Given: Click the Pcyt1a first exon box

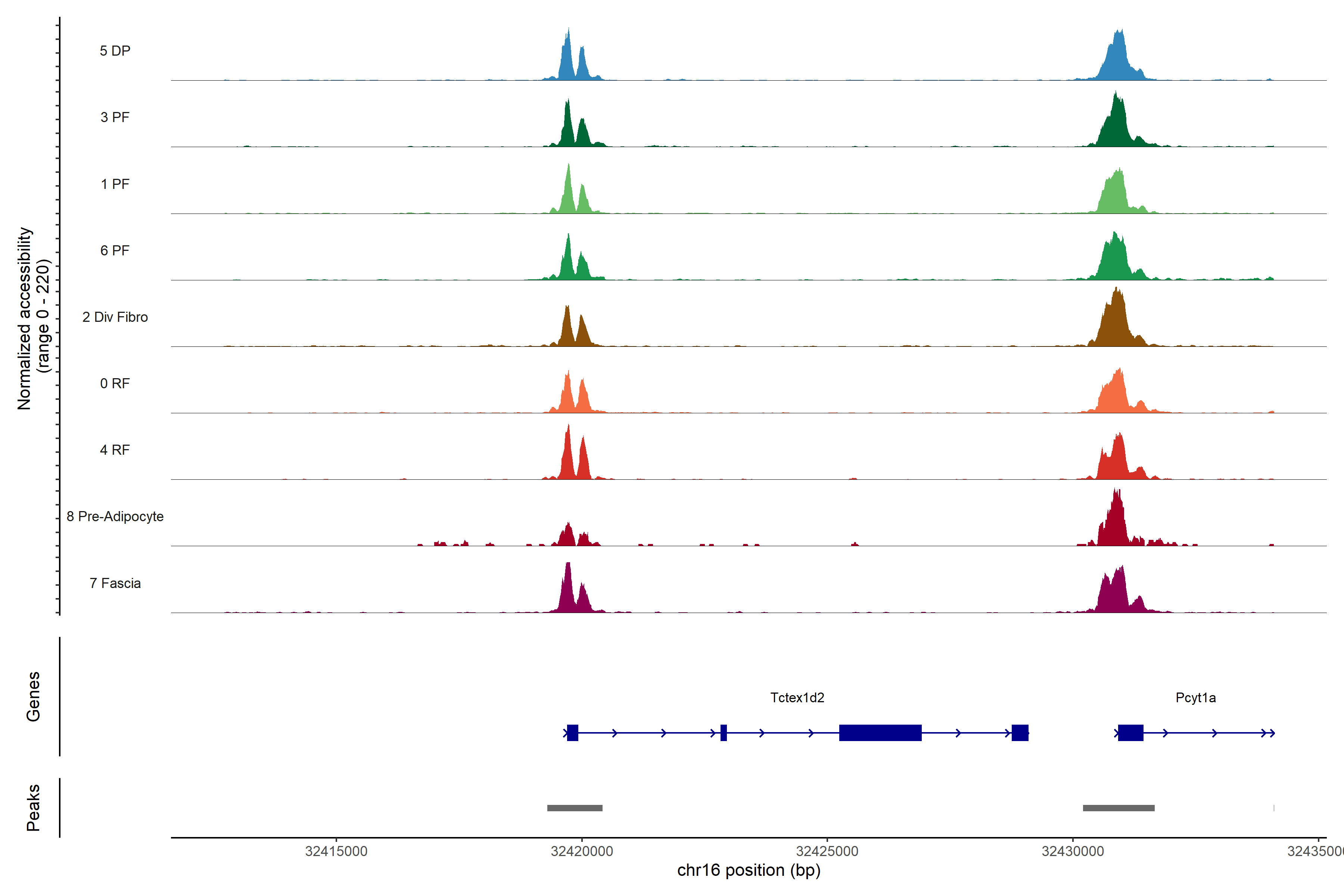Looking at the screenshot, I should pyautogui.click(x=1130, y=732).
